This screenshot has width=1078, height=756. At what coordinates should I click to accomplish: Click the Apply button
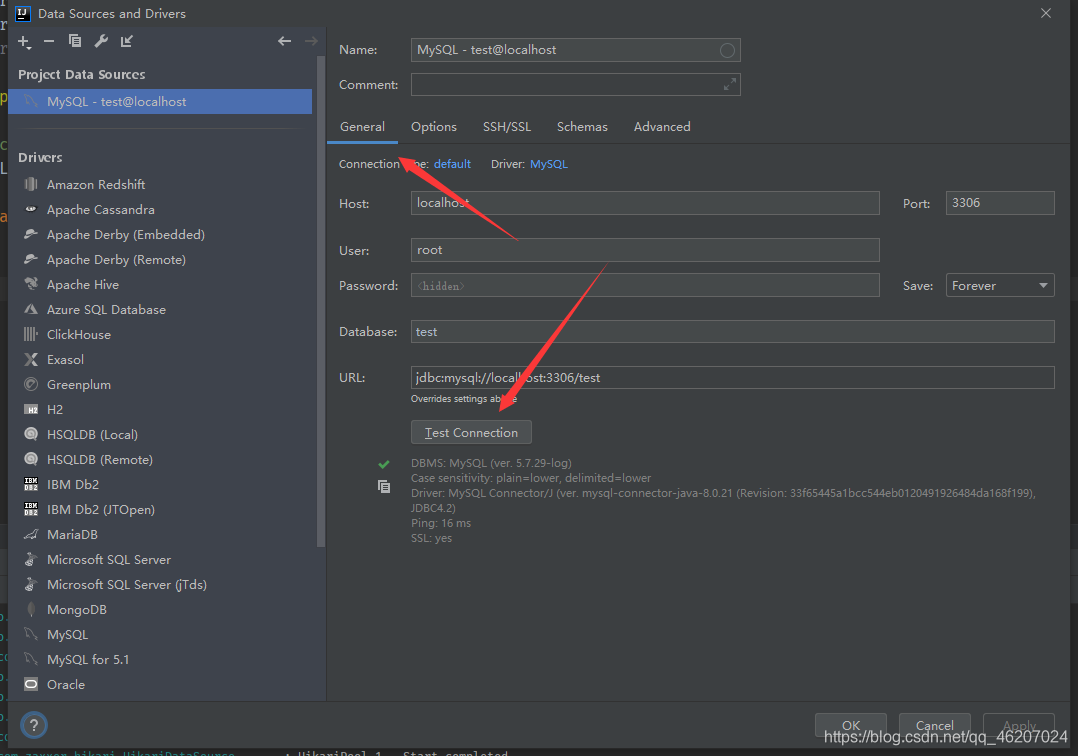(1019, 725)
